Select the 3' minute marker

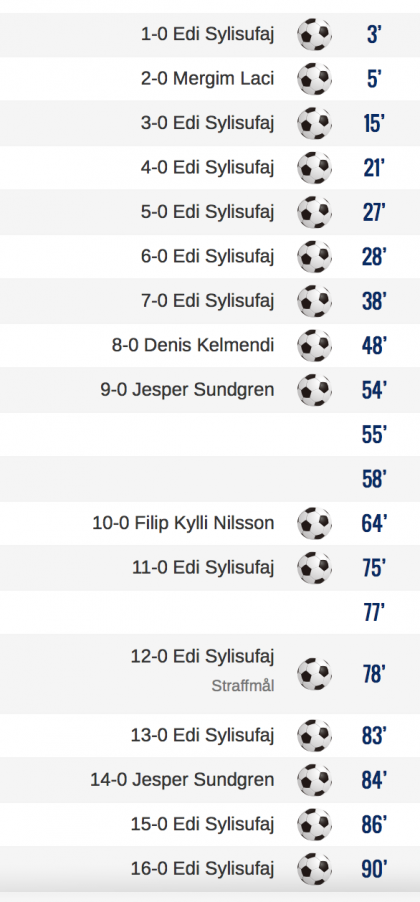coord(374,35)
